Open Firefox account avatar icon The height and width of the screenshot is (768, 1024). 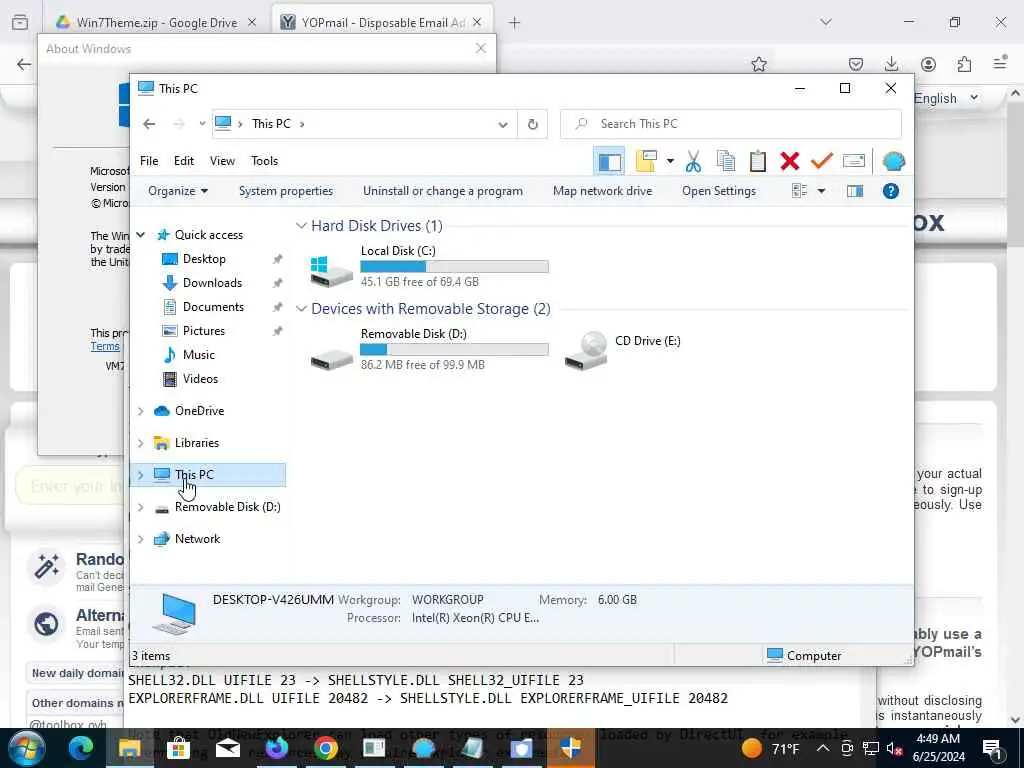pos(928,64)
